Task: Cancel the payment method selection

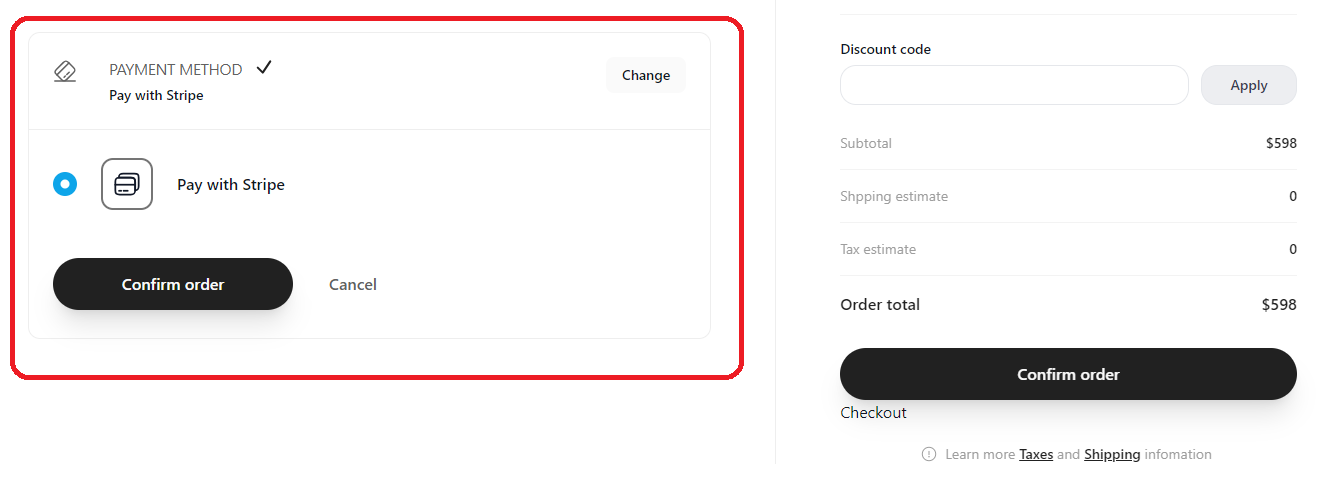Action: point(353,285)
